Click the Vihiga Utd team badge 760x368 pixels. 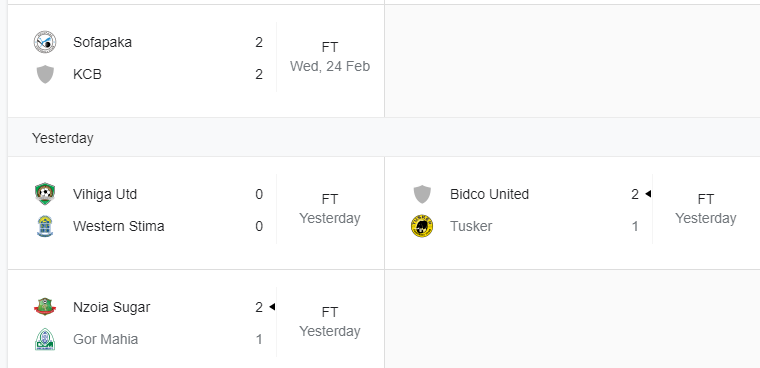[x=45, y=194]
